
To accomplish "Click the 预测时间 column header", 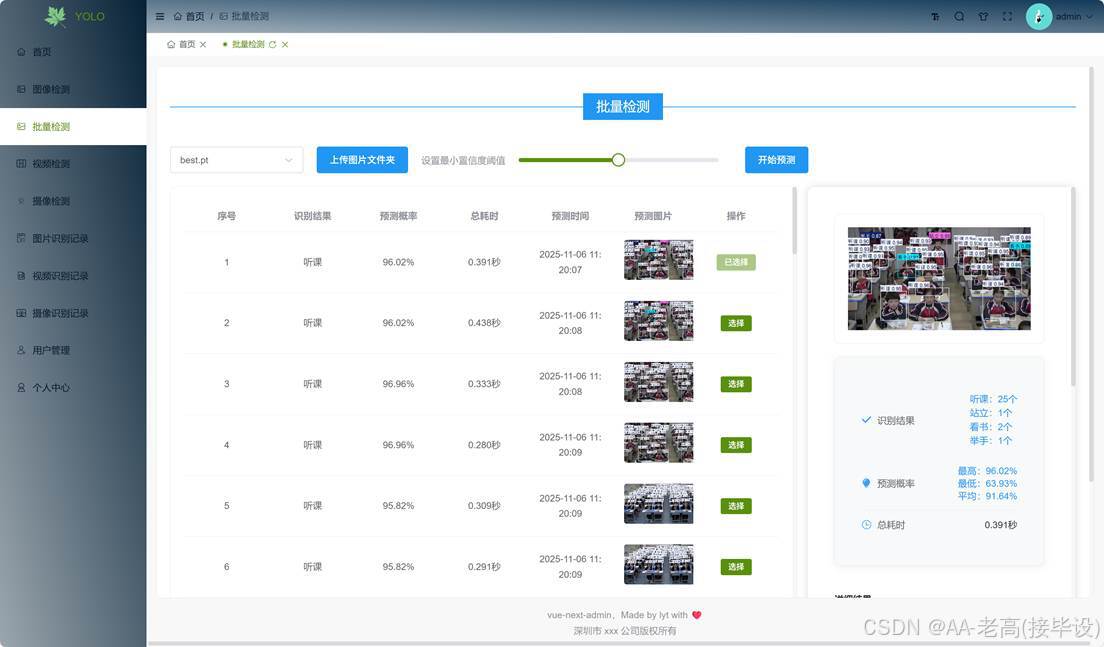I will [x=570, y=216].
